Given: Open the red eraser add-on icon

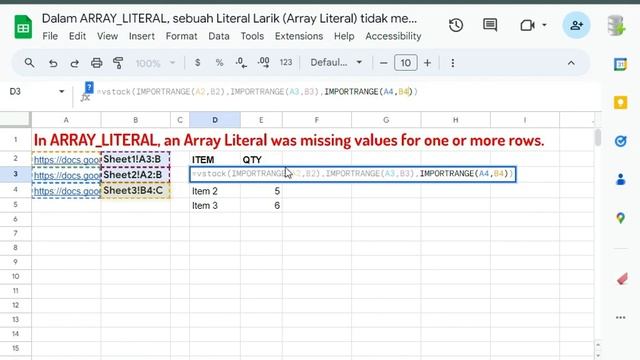Looking at the screenshot, I should 622,280.
